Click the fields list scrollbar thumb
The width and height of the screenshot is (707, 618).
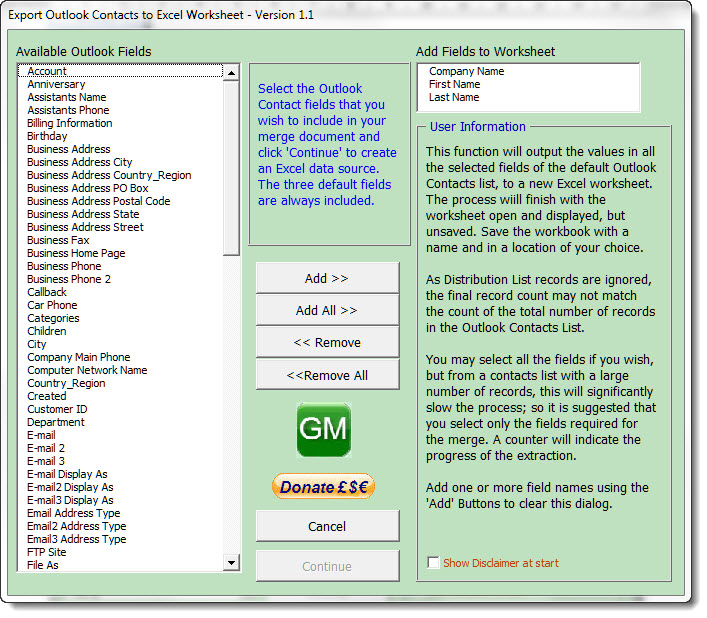(231, 168)
